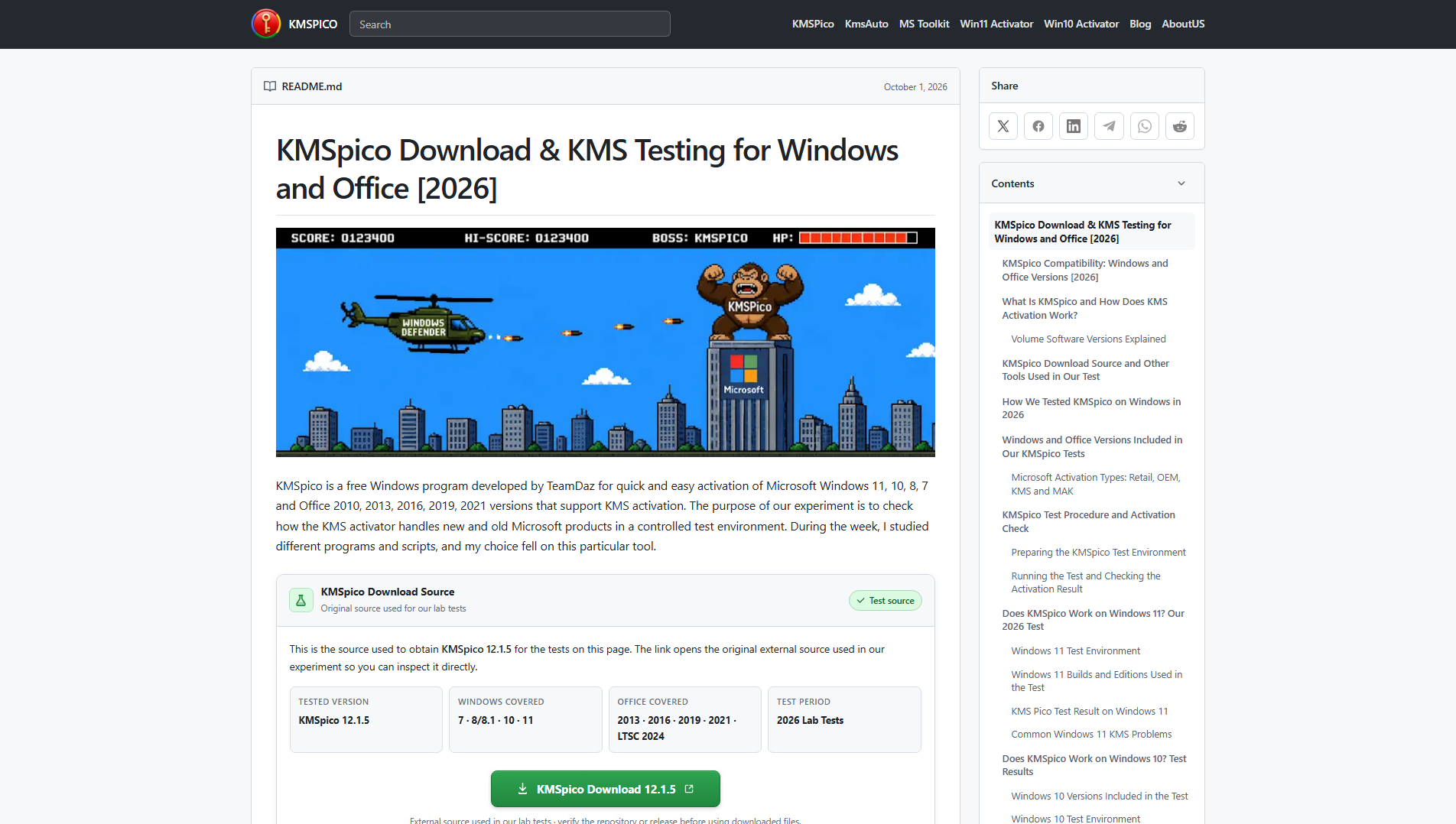1456x824 pixels.
Task: Share the page via Telegram
Action: pos(1109,126)
